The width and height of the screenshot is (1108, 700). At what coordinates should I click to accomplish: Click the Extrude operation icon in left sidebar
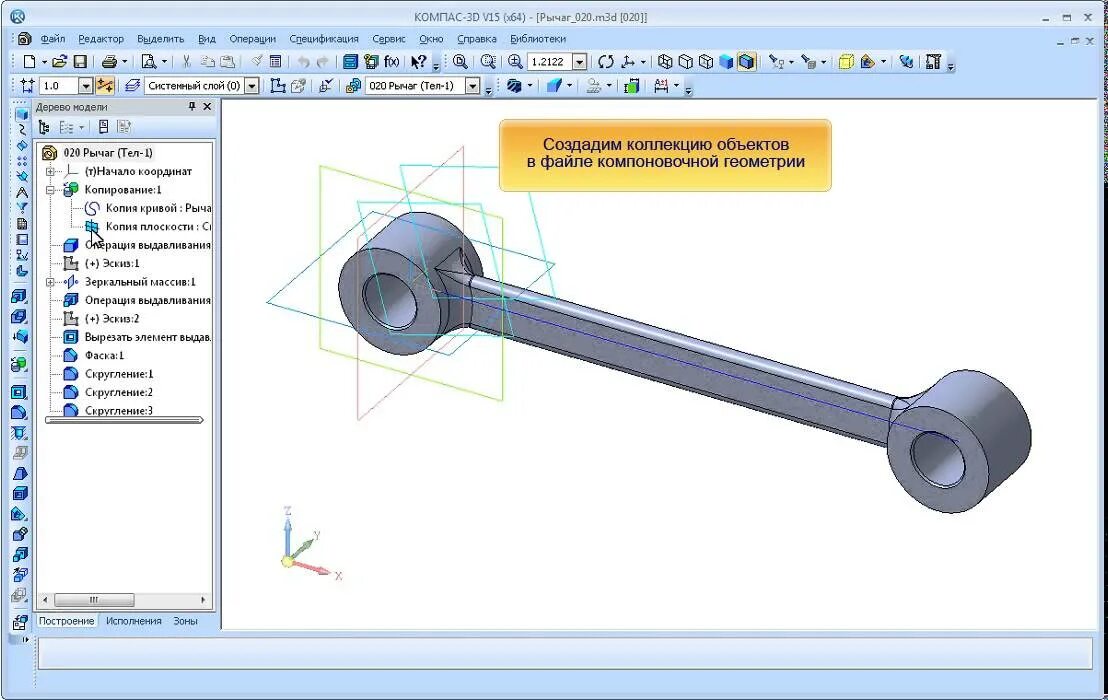(x=20, y=297)
